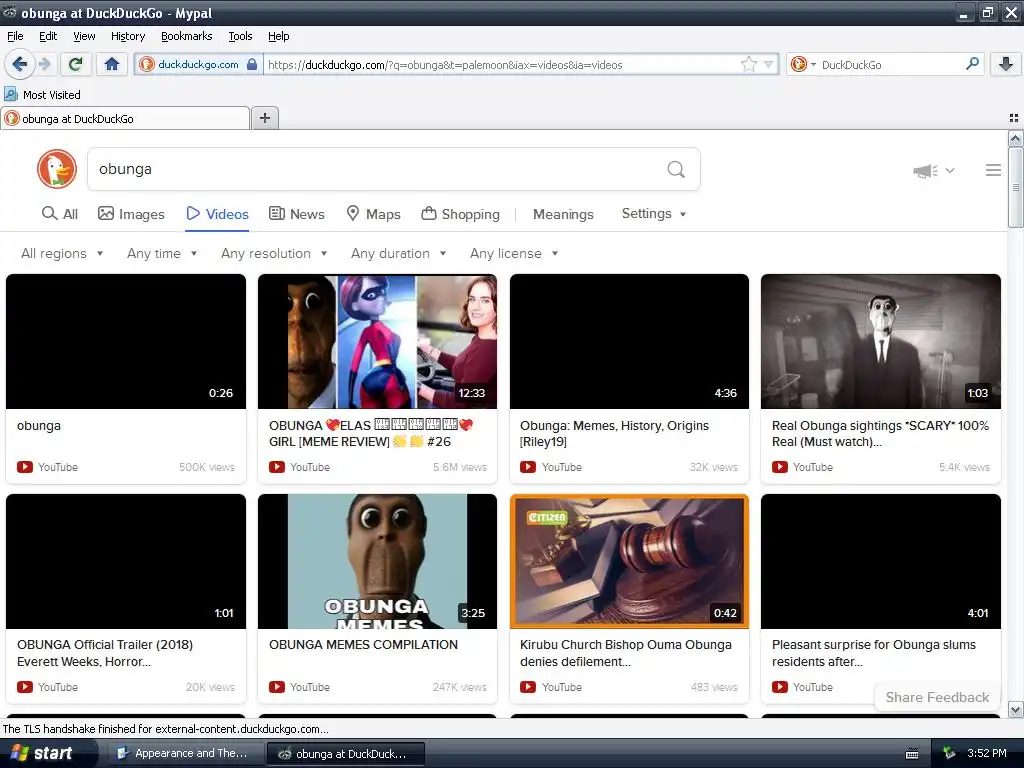This screenshot has width=1024, height=768.
Task: Expand the Any time filter
Action: (162, 253)
